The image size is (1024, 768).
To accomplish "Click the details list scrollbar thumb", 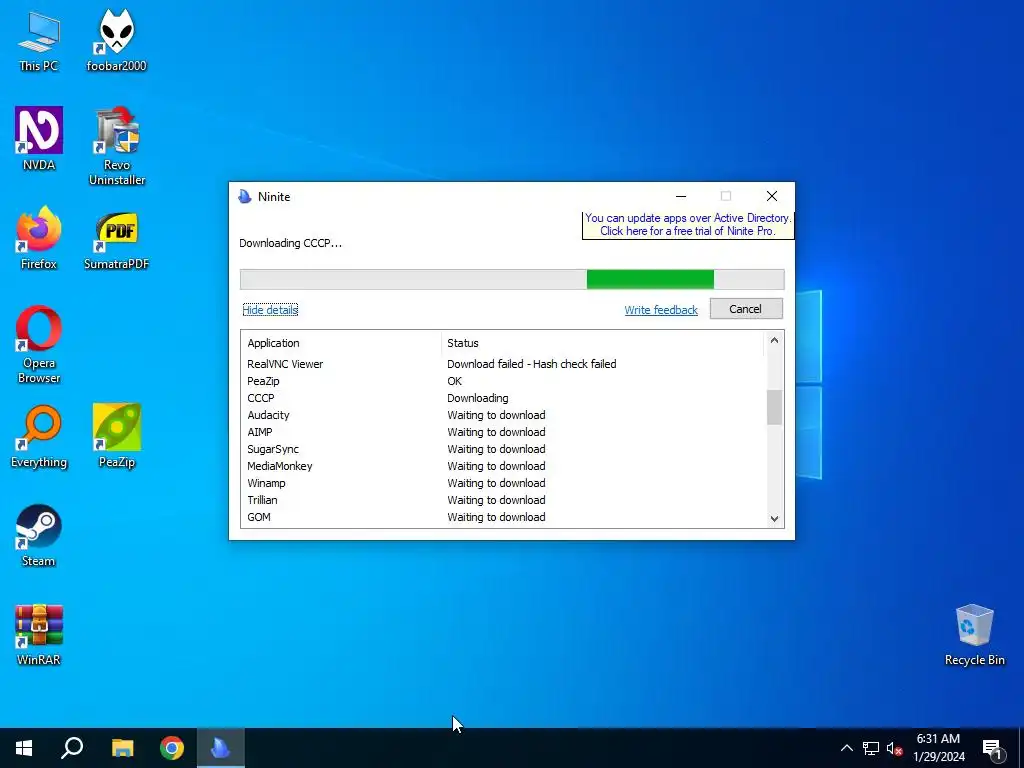I will (x=774, y=407).
